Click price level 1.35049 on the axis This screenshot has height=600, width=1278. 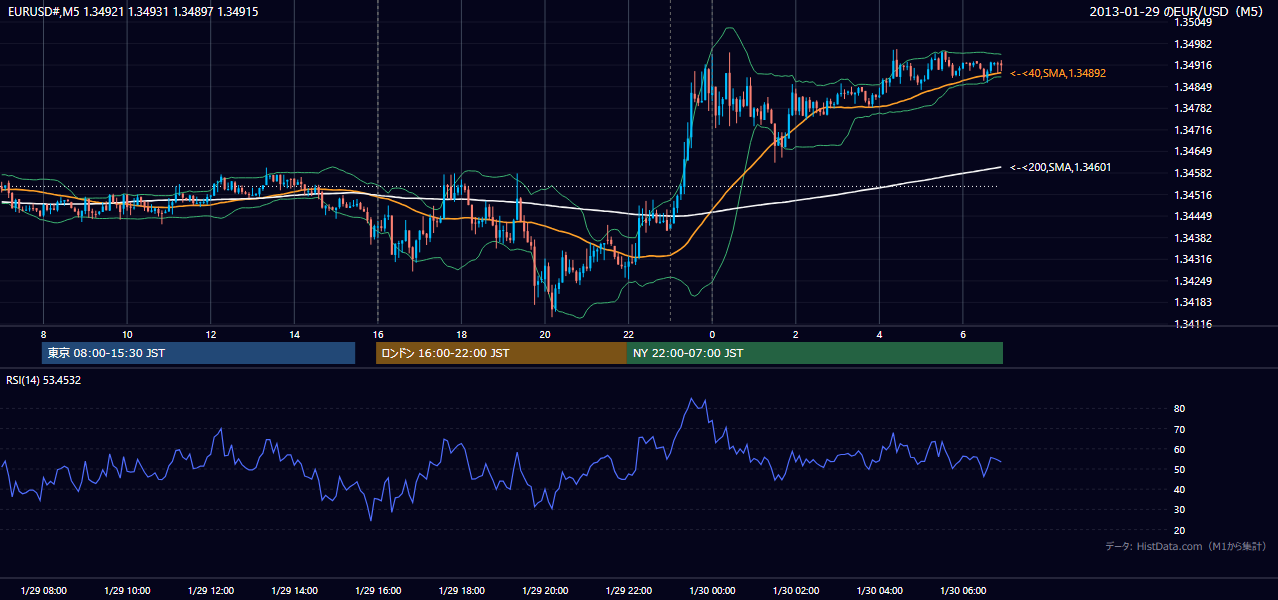coord(1192,22)
